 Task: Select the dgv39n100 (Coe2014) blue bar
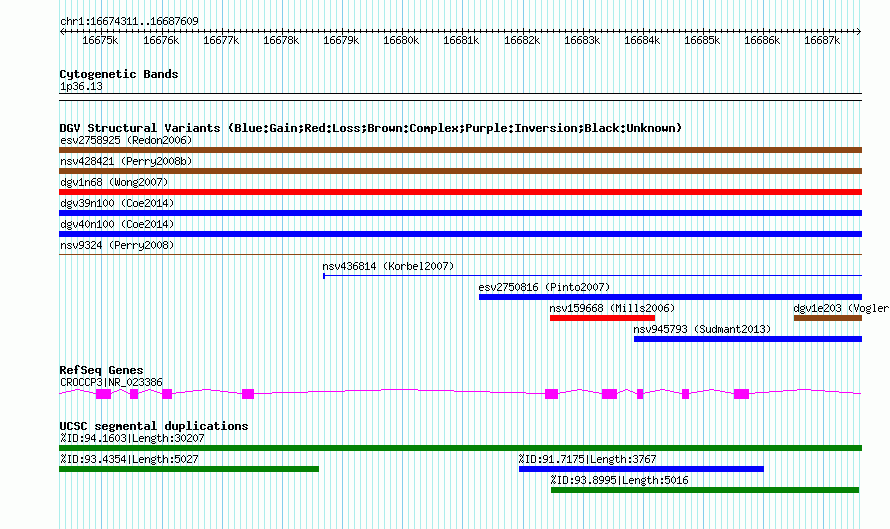460,213
